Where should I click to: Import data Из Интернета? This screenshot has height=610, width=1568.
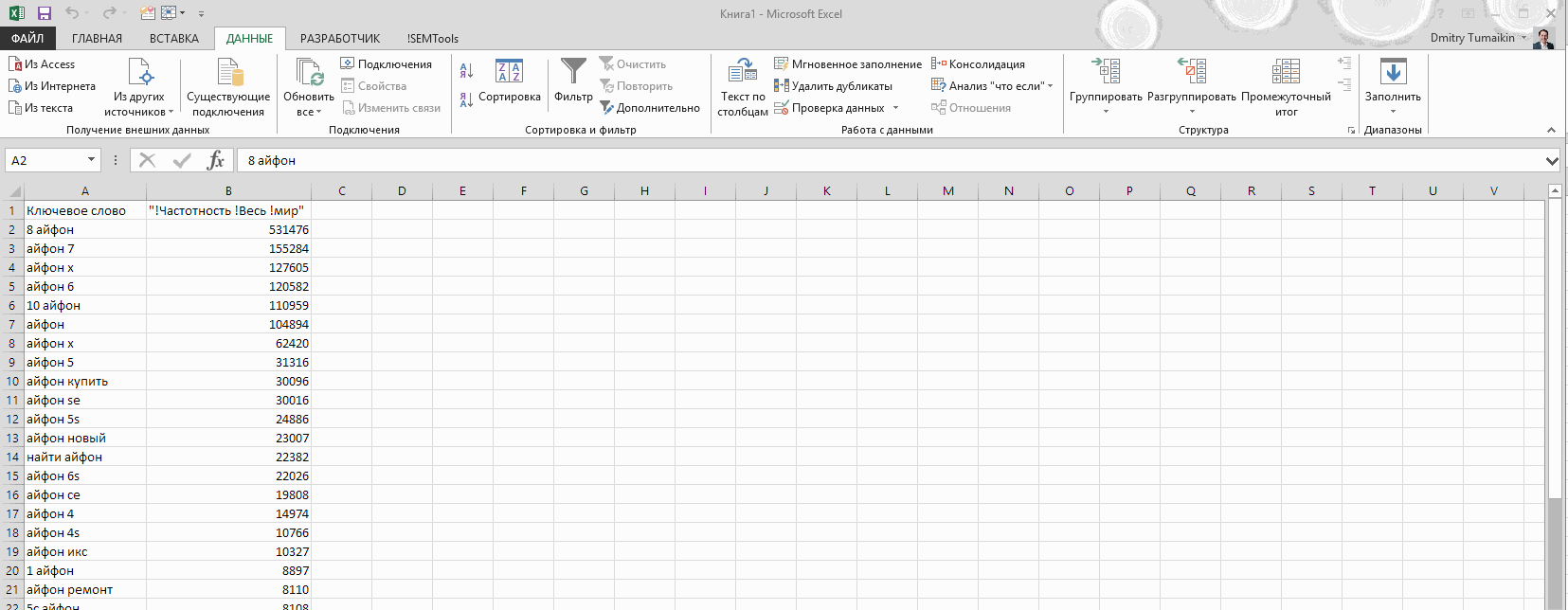[x=52, y=86]
